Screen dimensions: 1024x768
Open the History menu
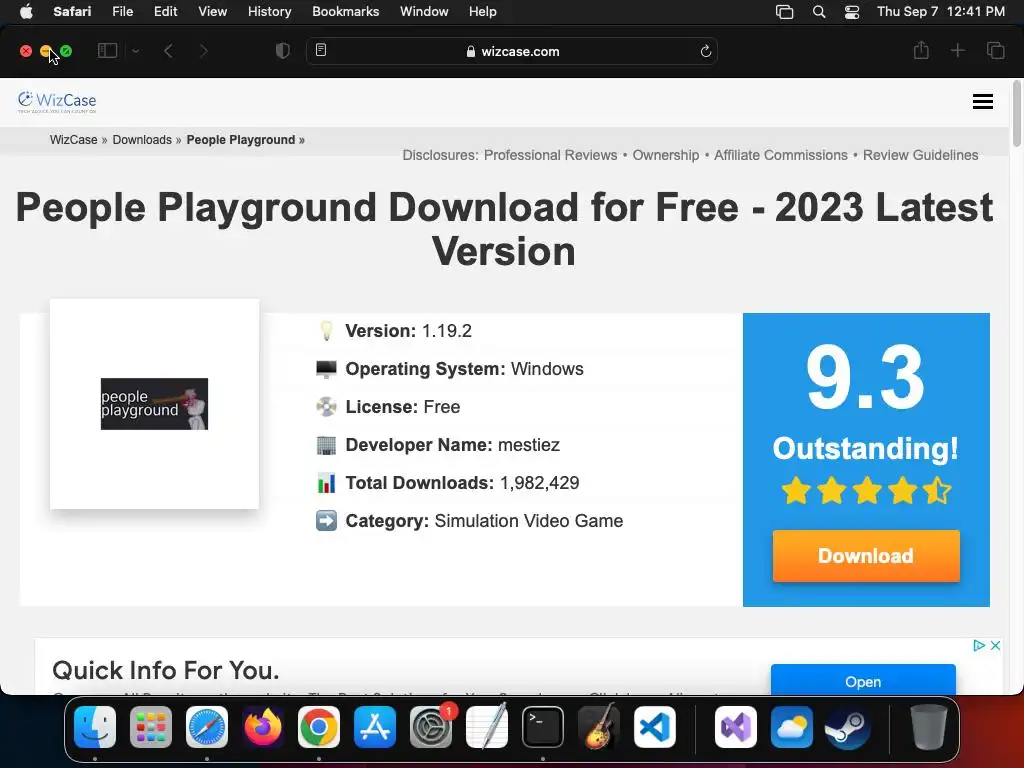[269, 12]
